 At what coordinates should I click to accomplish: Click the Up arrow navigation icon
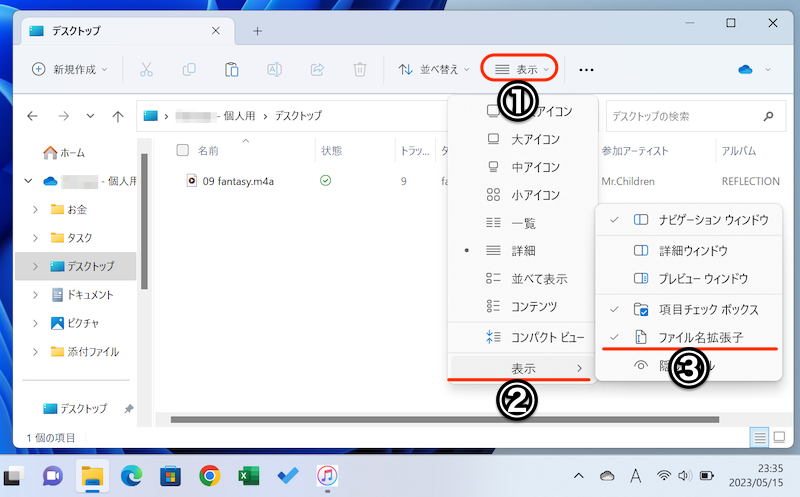coord(118,116)
